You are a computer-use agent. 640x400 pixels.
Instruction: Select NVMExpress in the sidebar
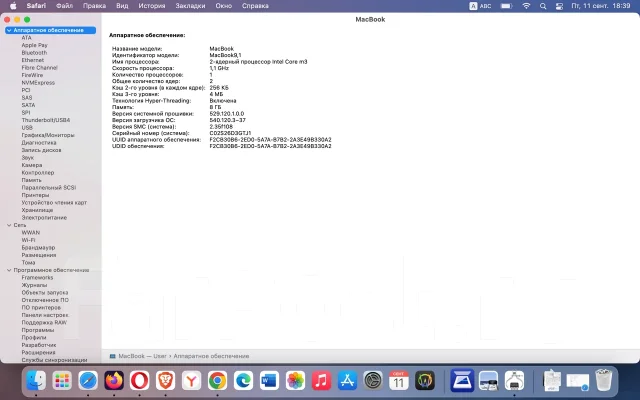point(38,82)
